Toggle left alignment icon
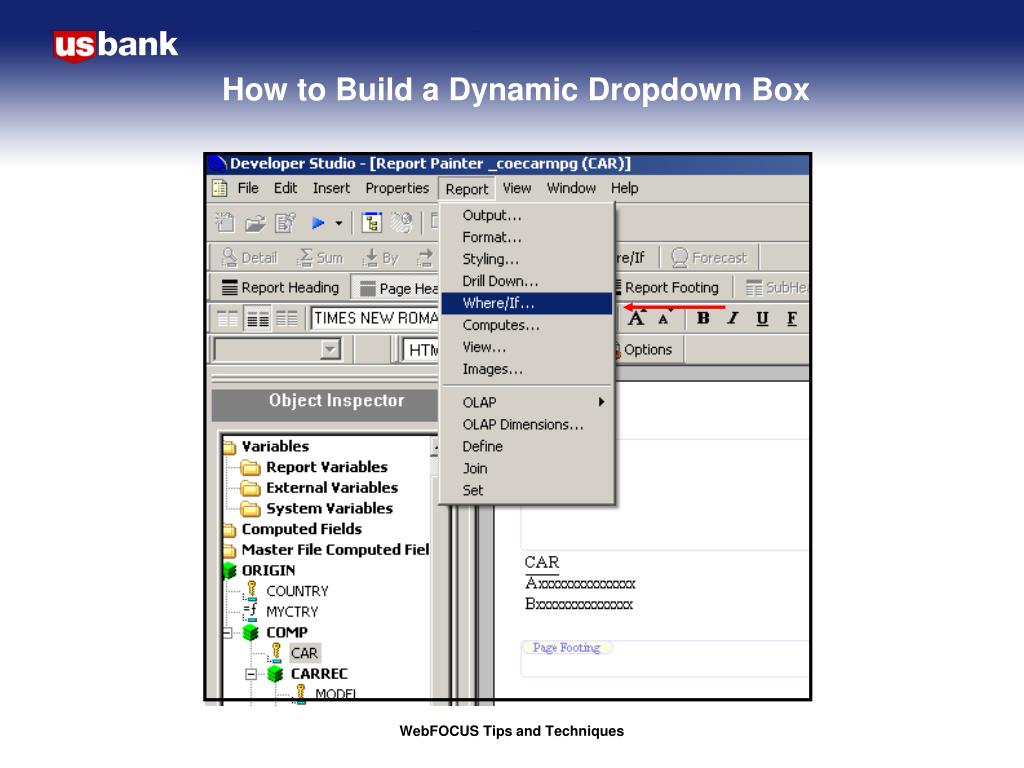This screenshot has width=1024, height=768. (x=227, y=319)
